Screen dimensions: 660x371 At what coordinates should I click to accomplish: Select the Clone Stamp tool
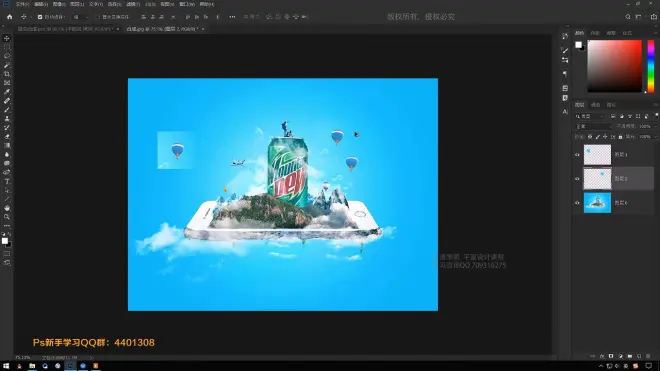click(7, 119)
